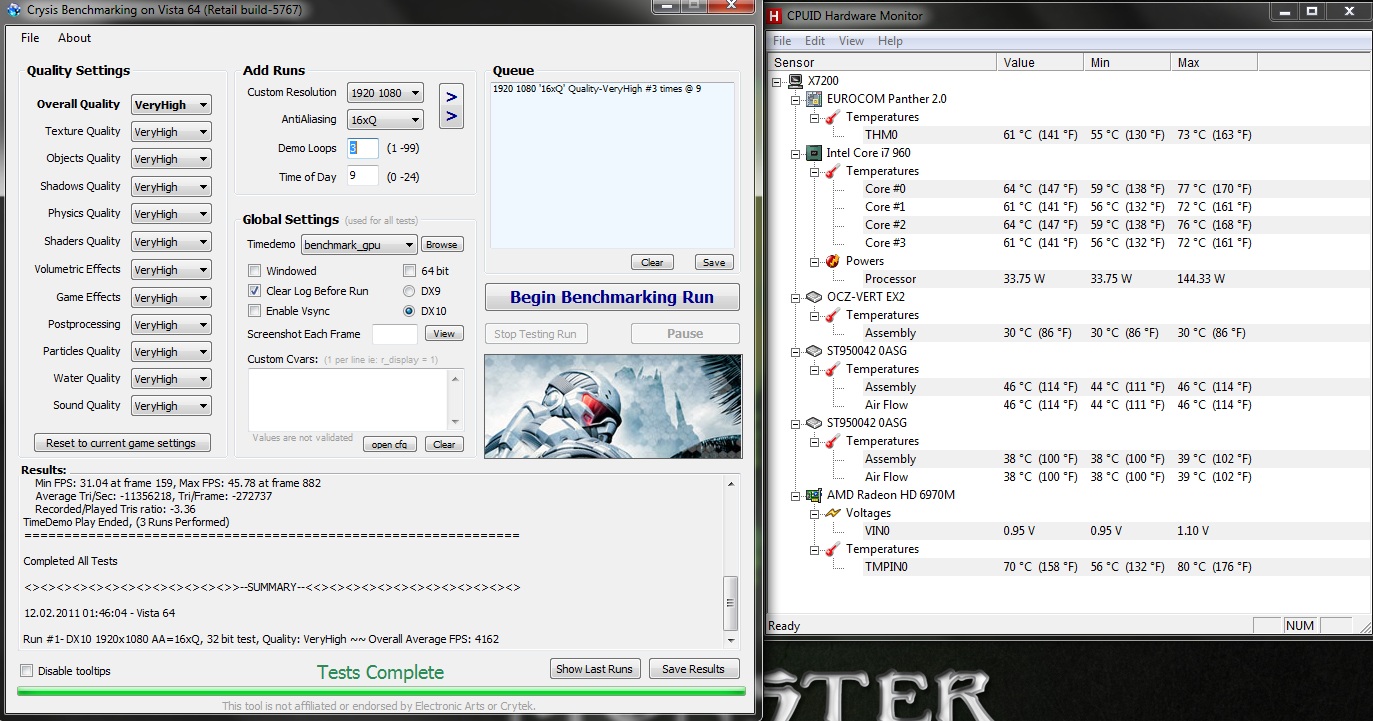Viewport: 1373px width, 721px height.
Task: Click the thermometer icon under Intel Core i7 960
Action: (833, 171)
